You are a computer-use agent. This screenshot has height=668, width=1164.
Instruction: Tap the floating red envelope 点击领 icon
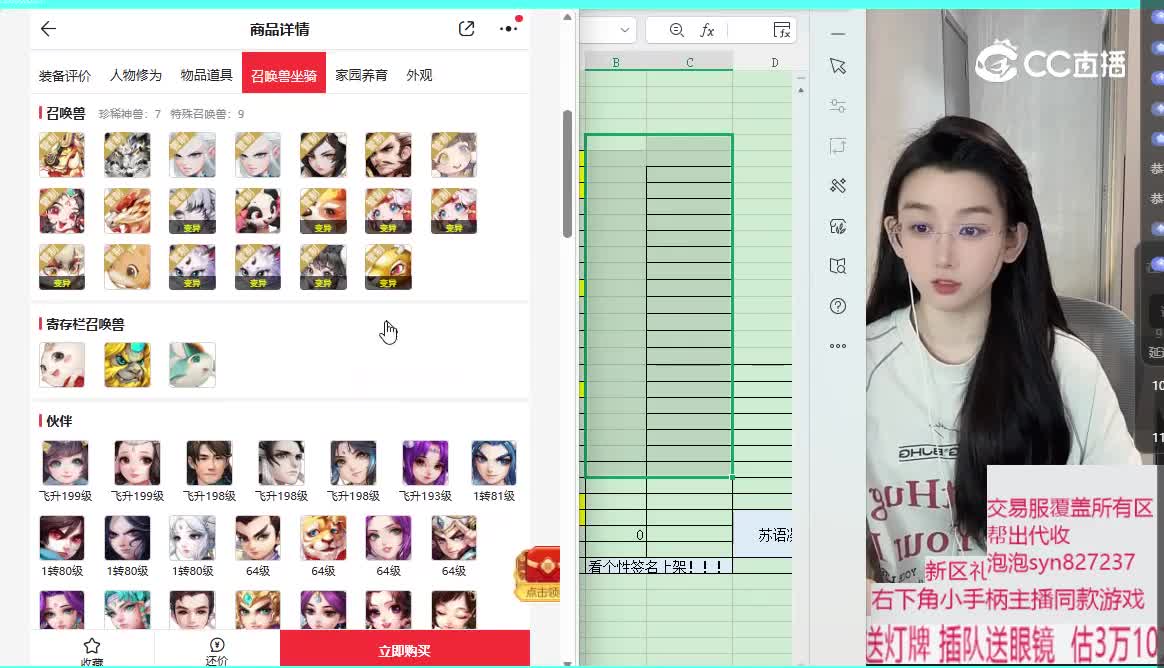click(x=539, y=574)
